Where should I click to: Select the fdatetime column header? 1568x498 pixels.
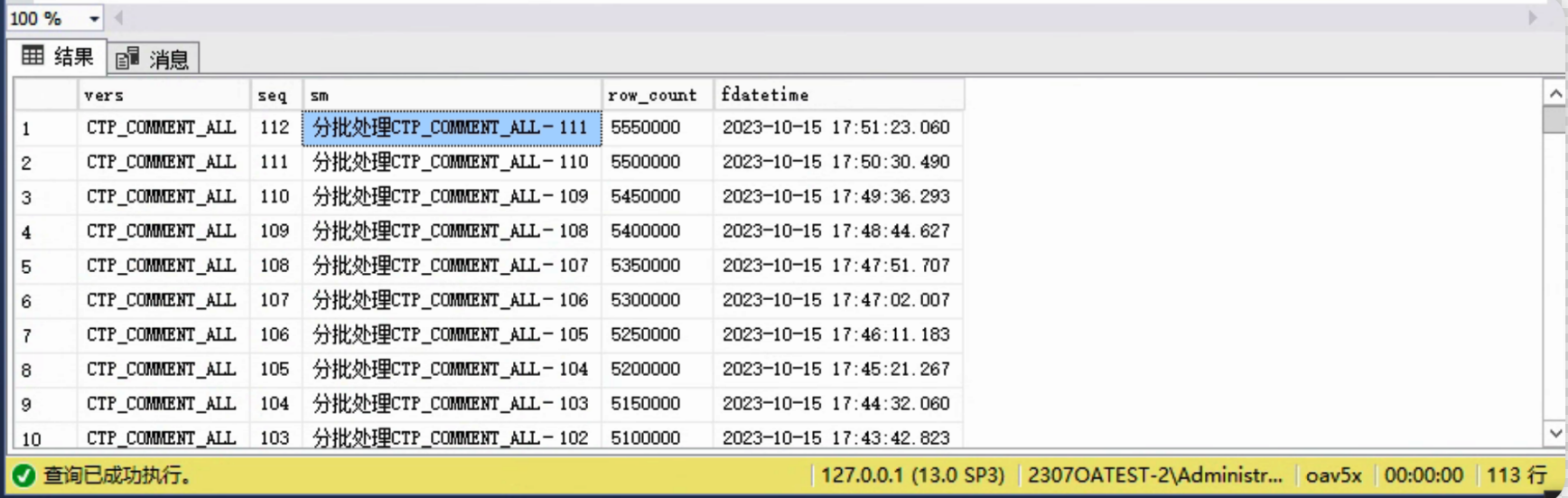(x=838, y=95)
